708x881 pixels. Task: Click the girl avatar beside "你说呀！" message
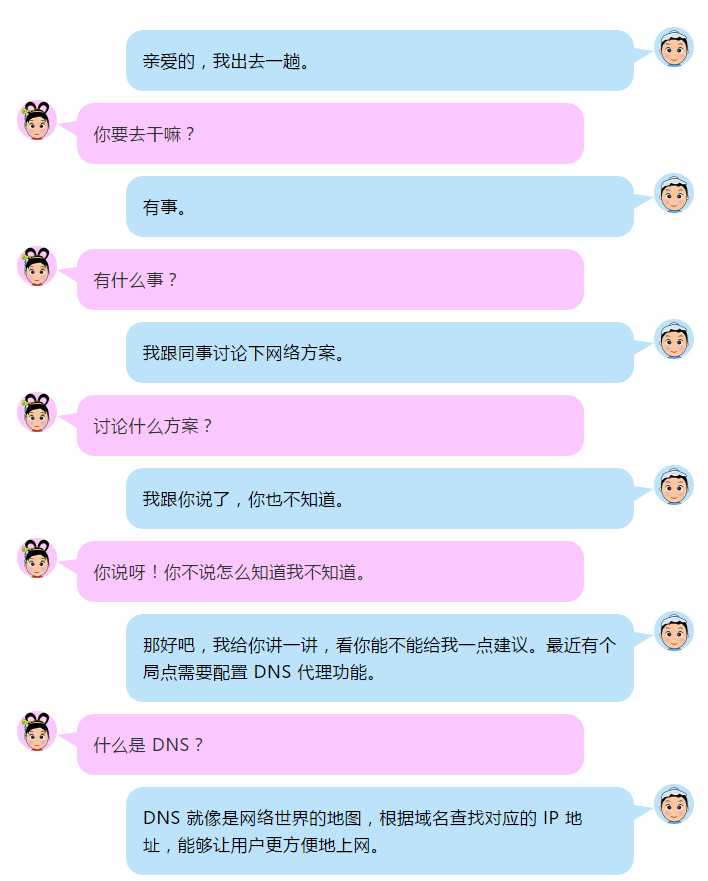(x=37, y=558)
